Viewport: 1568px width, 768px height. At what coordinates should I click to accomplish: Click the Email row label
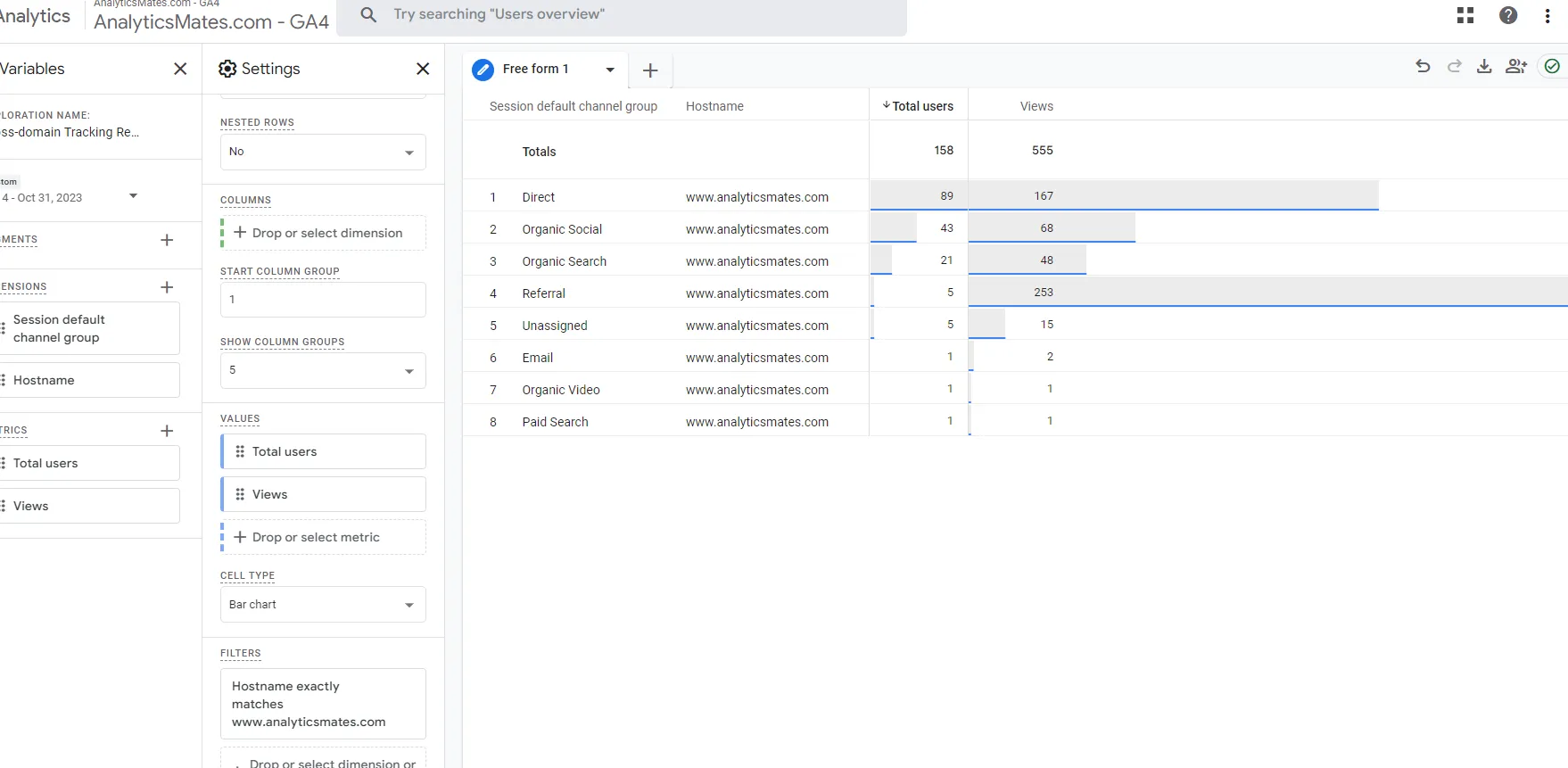[x=538, y=358]
